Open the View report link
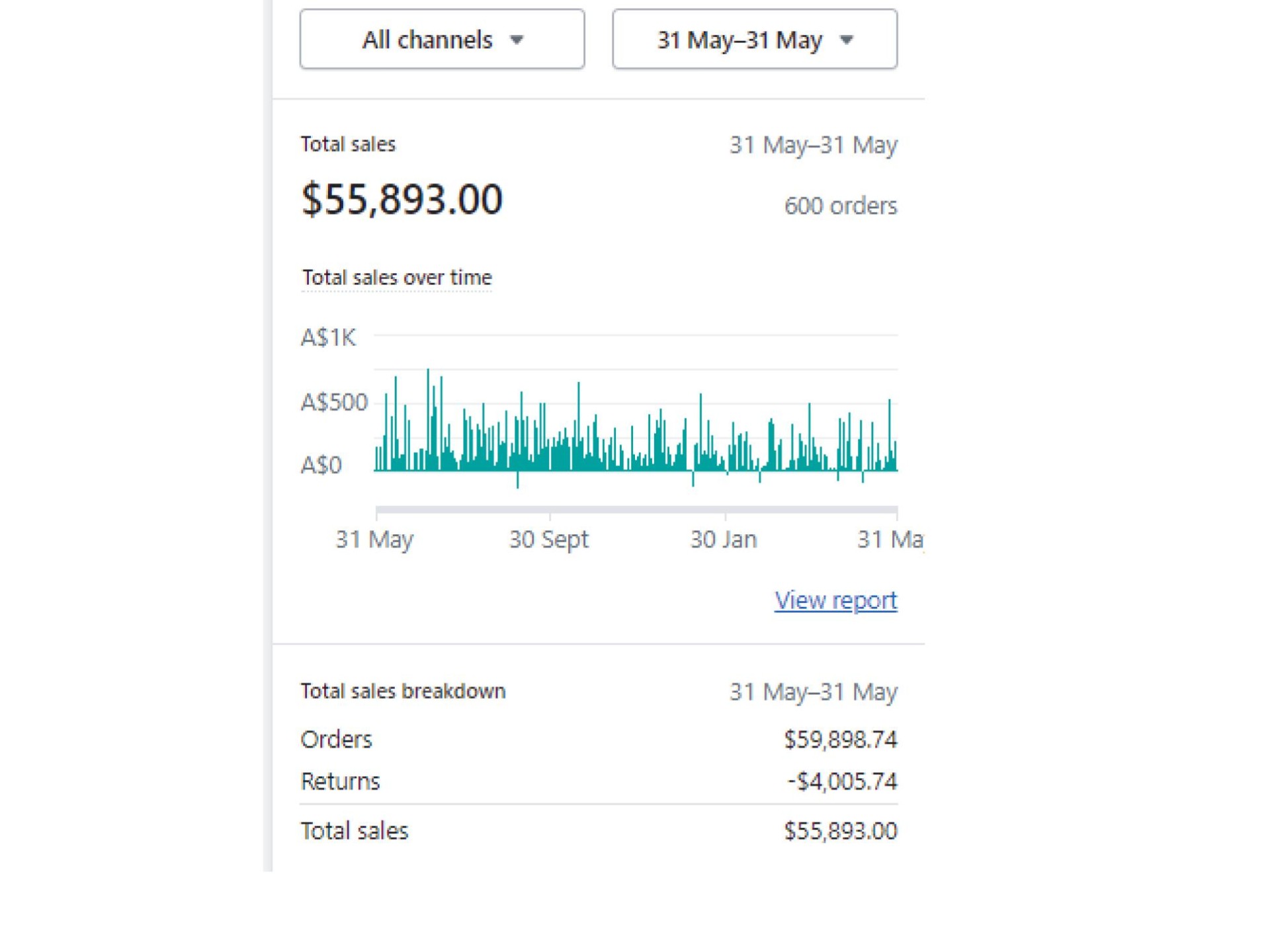This screenshot has height=952, width=1270. click(x=835, y=600)
